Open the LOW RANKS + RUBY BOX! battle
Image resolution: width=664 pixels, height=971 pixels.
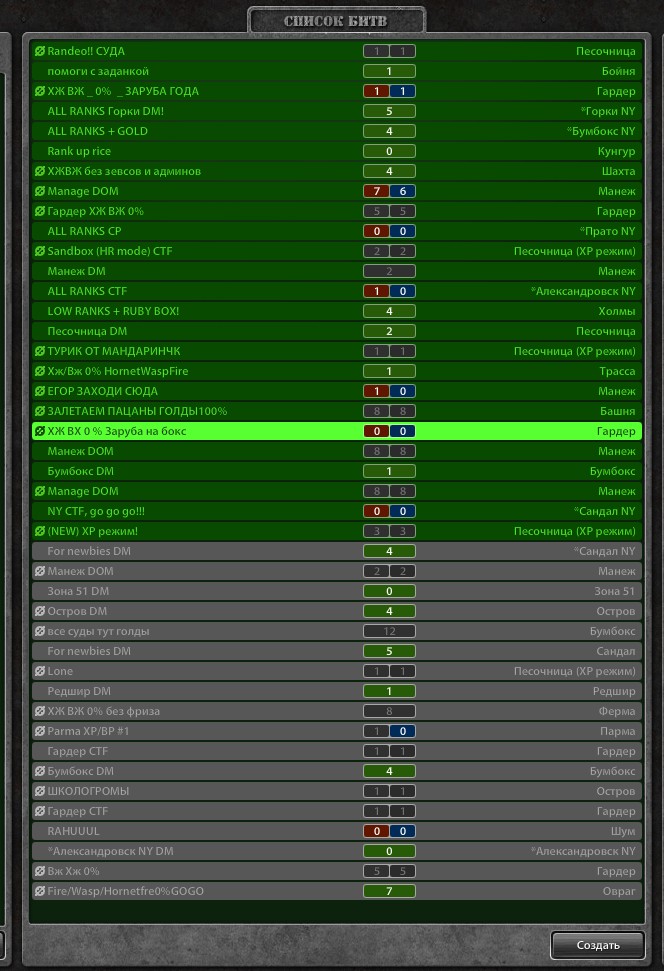pyautogui.click(x=113, y=311)
